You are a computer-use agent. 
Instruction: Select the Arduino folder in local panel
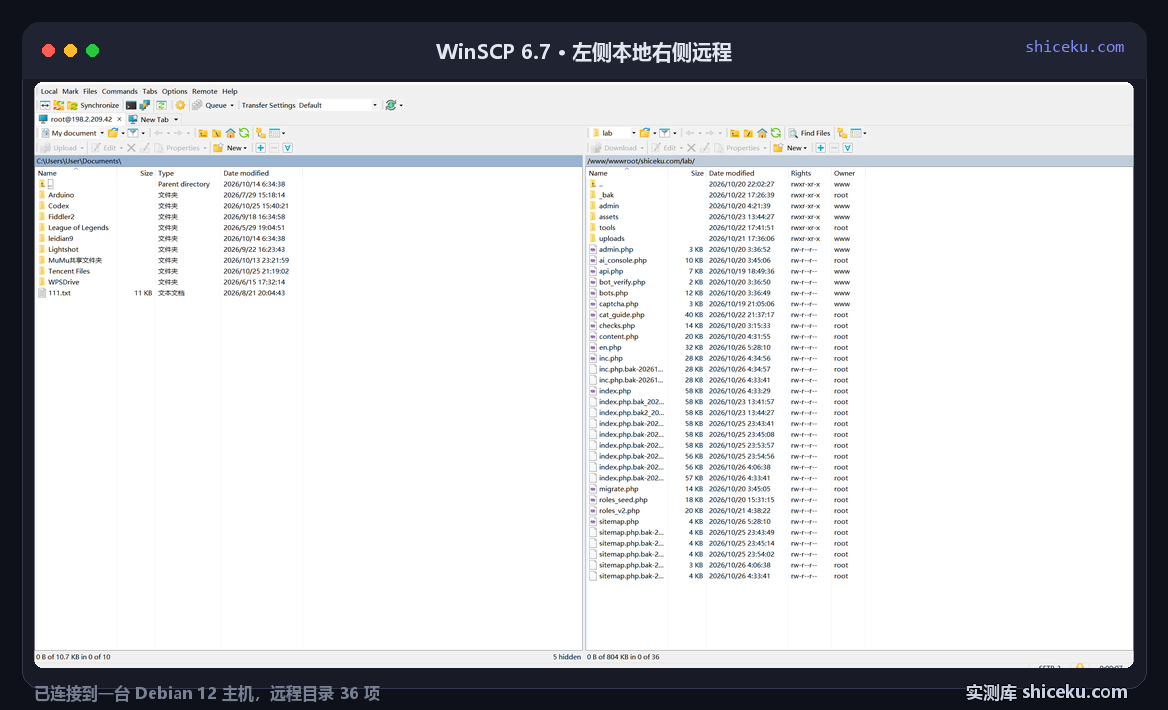61,195
